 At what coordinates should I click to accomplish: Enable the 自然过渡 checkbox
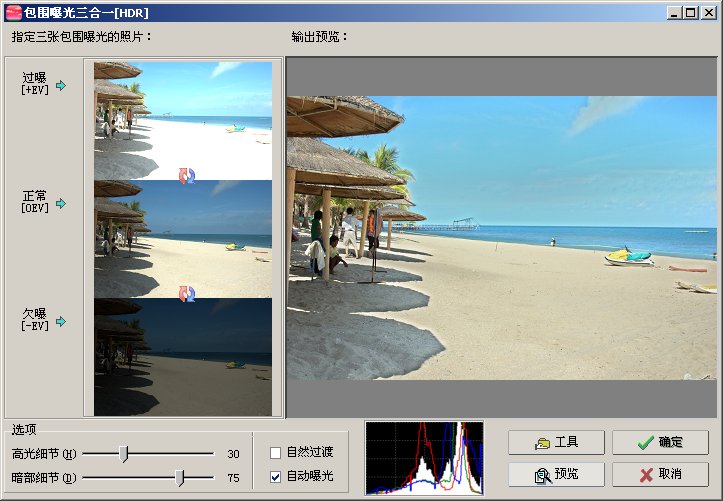point(275,453)
